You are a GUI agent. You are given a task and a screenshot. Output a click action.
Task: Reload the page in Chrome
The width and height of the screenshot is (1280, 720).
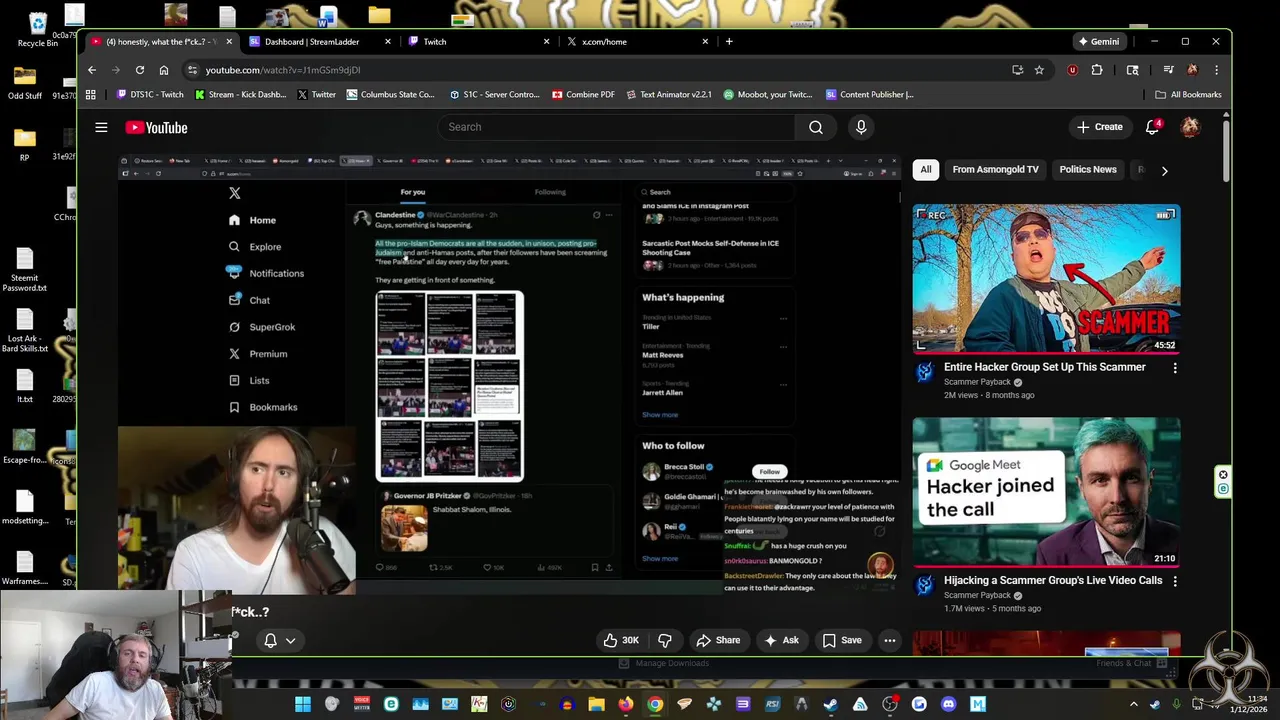point(140,70)
